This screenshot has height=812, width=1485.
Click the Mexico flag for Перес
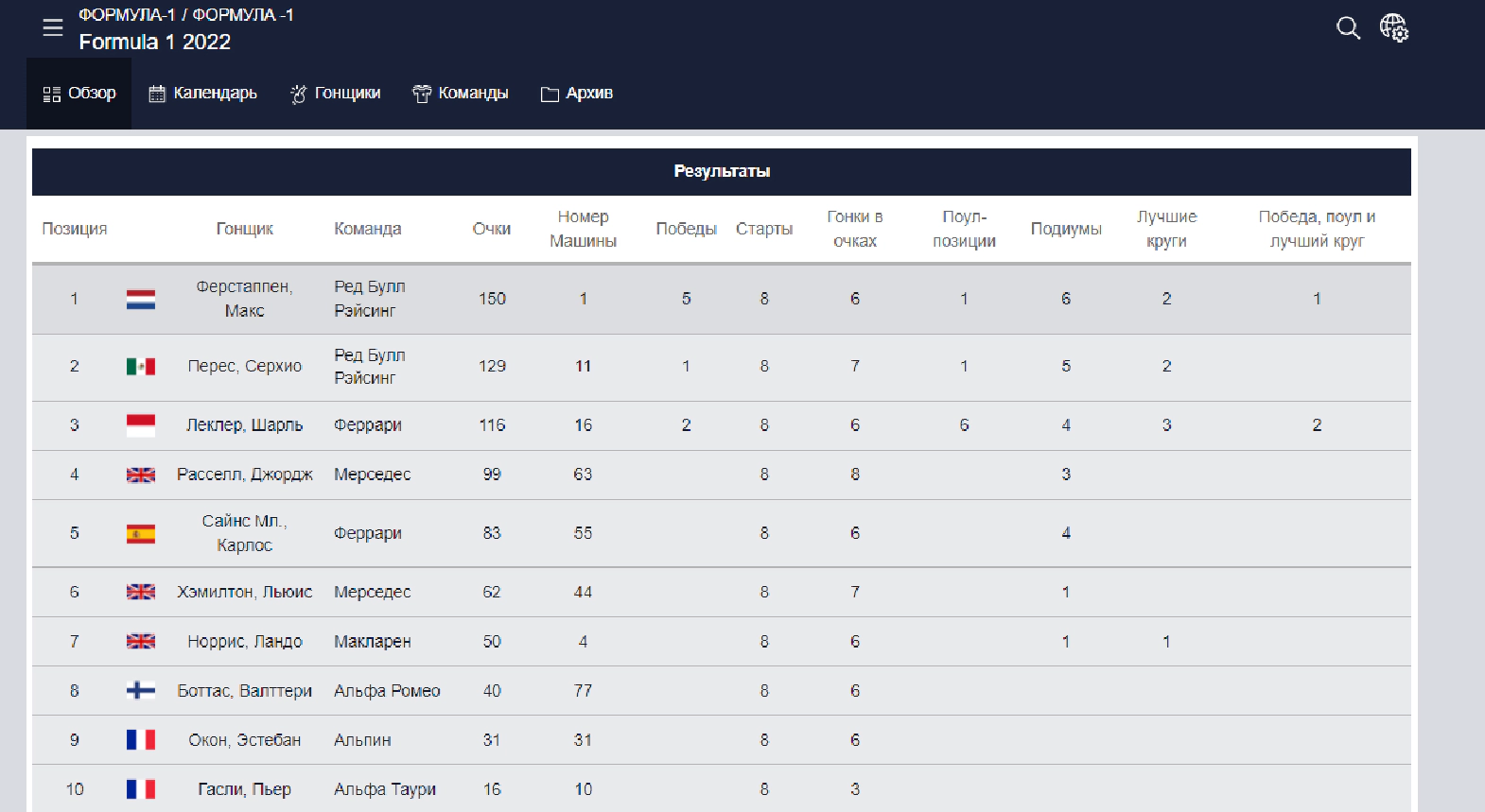(141, 367)
